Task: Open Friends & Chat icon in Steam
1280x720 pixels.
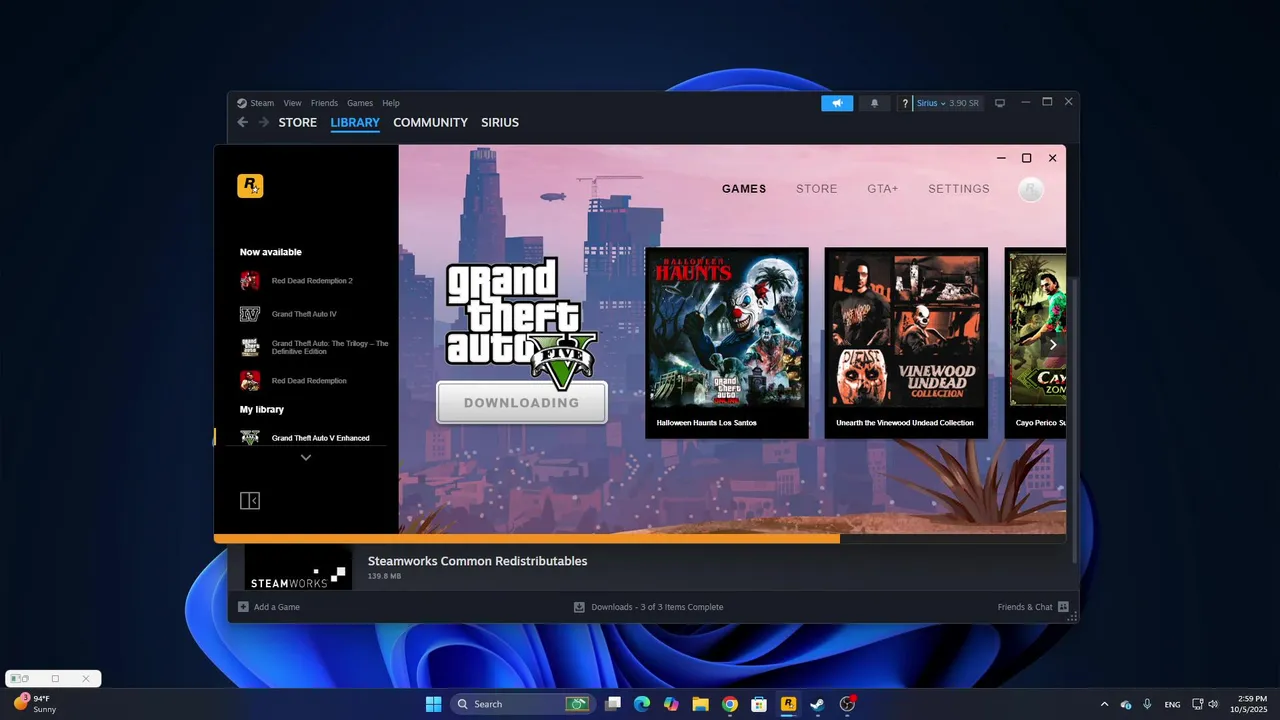Action: click(1063, 607)
